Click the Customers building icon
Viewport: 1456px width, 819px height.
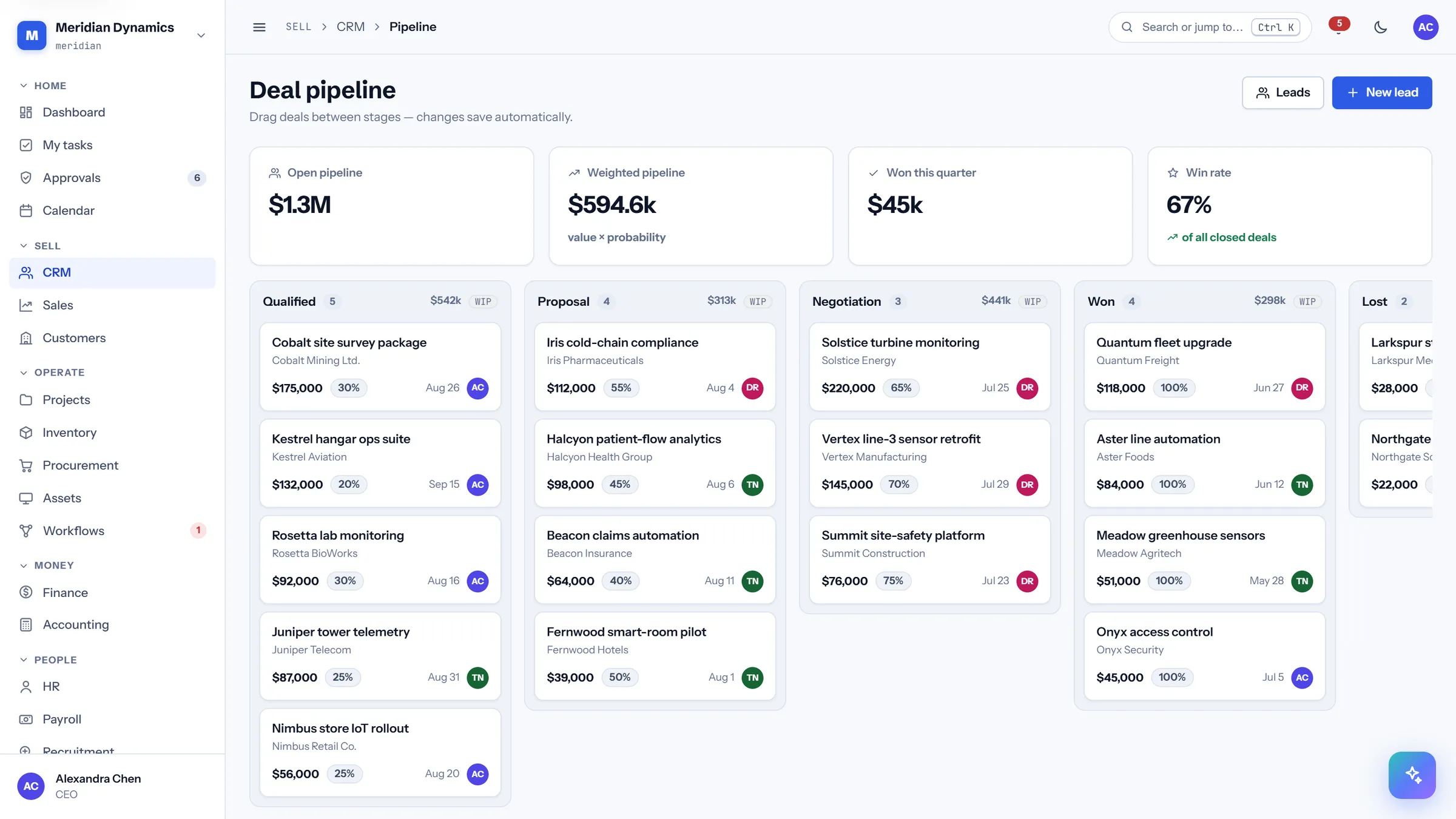coord(25,338)
